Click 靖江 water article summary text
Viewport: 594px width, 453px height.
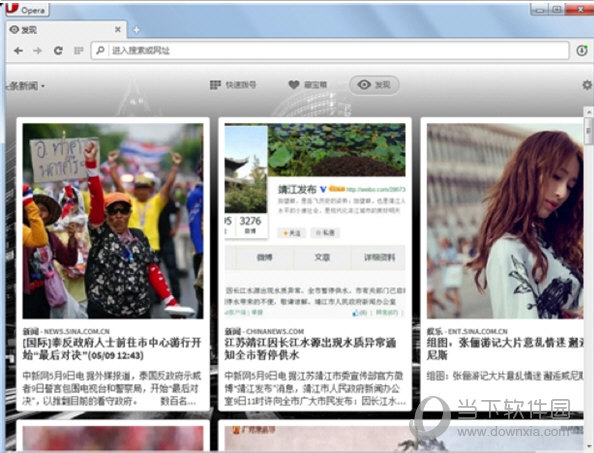pyautogui.click(x=315, y=389)
